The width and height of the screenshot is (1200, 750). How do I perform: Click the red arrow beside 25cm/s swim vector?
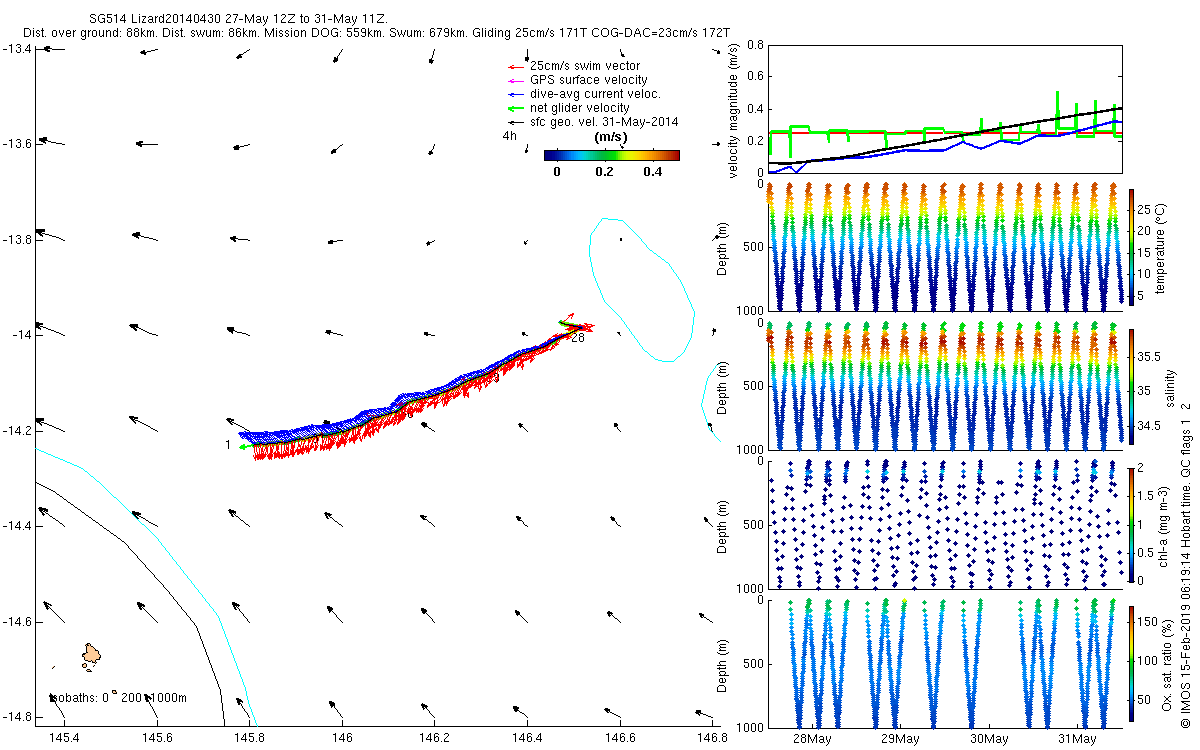tap(516, 66)
